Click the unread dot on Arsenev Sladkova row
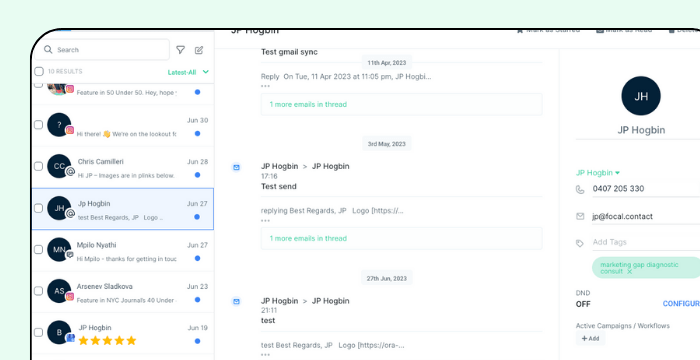Image resolution: width=700 pixels, height=360 pixels. click(197, 300)
